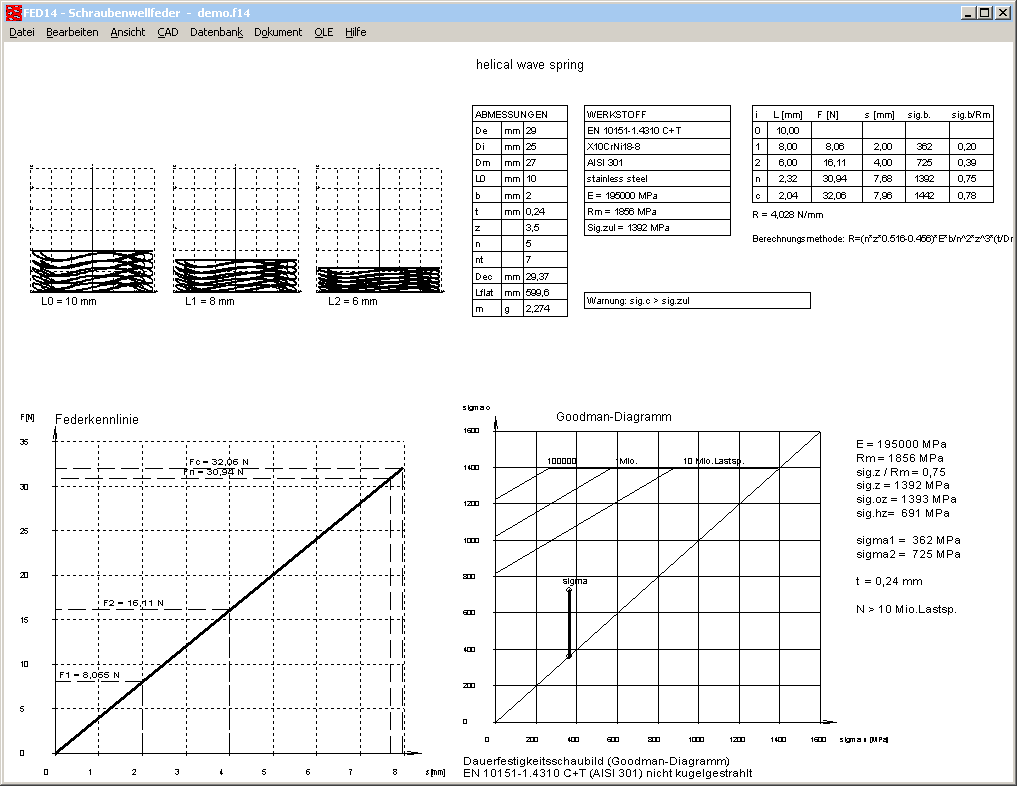Click the ABMESSUNGEN table header

coord(519,115)
